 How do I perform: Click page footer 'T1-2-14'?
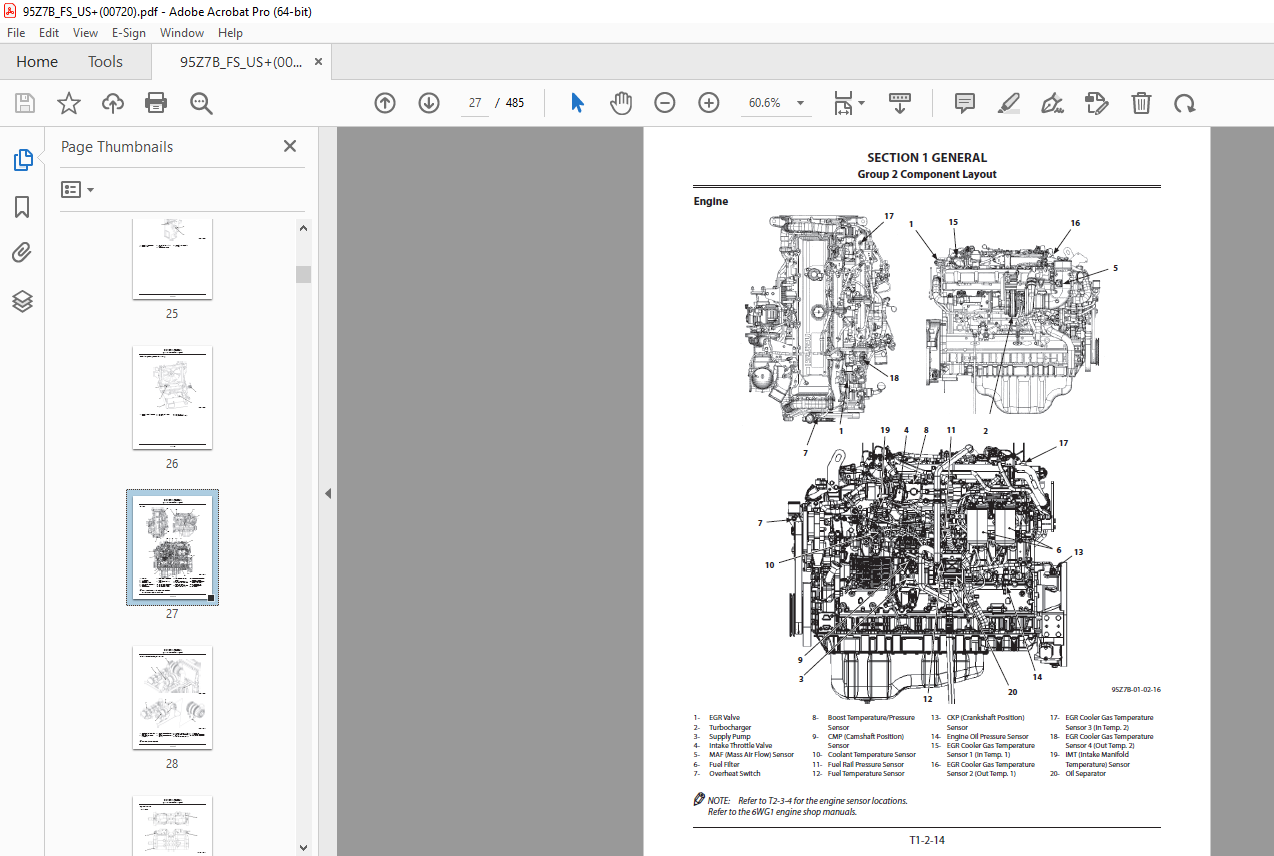point(927,840)
